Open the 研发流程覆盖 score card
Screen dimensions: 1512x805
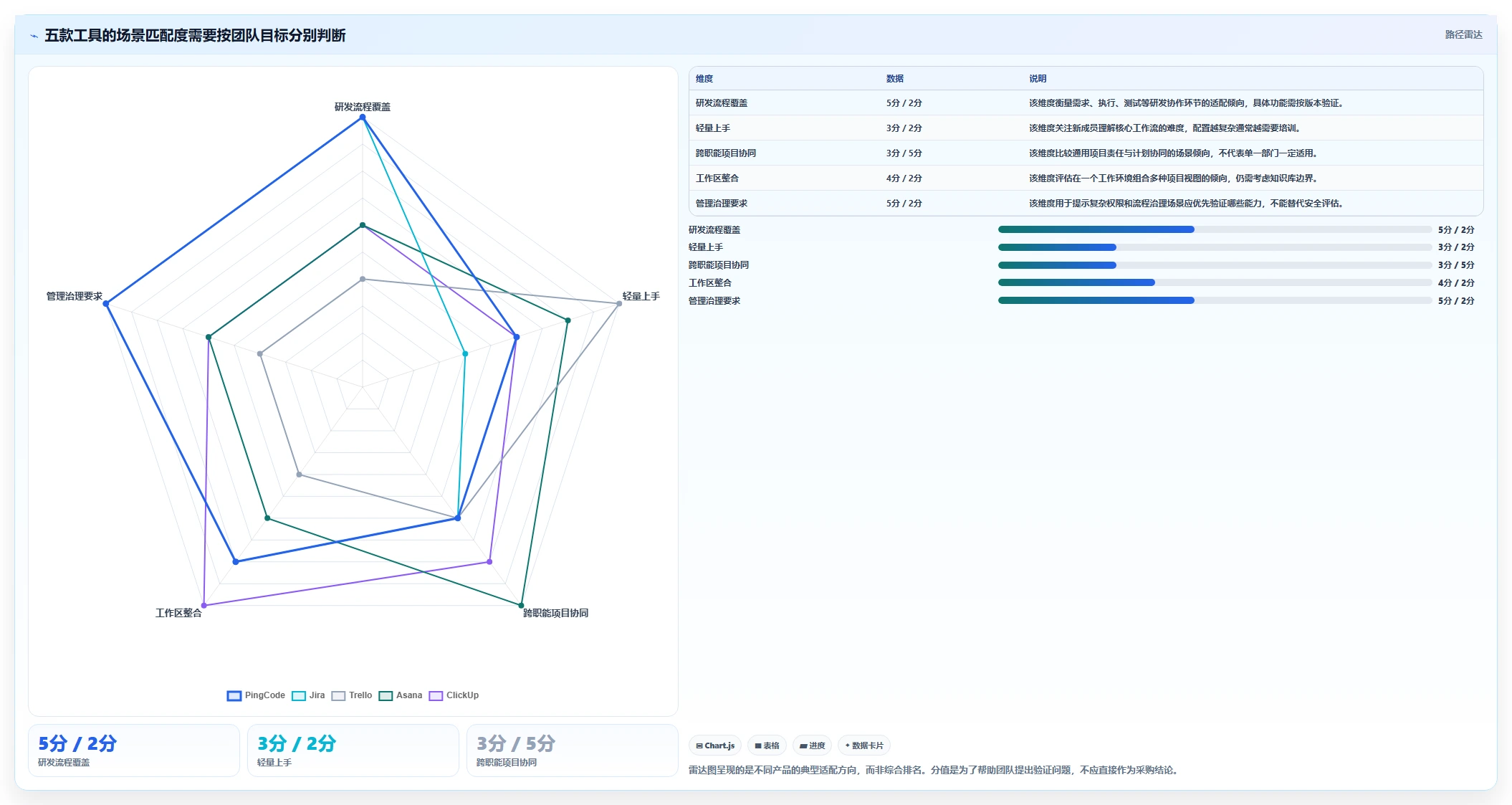(x=134, y=751)
